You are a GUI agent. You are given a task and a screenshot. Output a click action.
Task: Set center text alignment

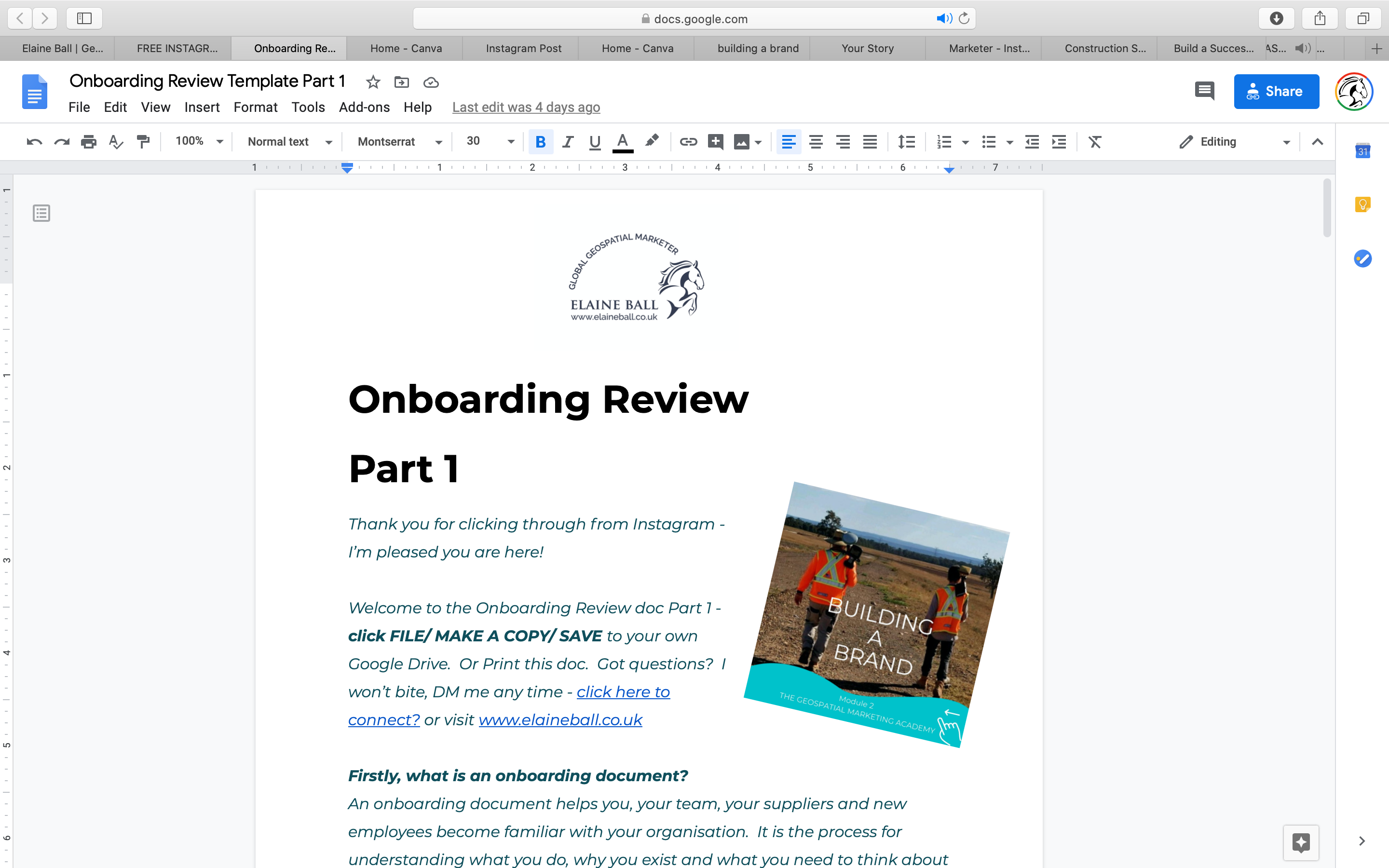[816, 142]
